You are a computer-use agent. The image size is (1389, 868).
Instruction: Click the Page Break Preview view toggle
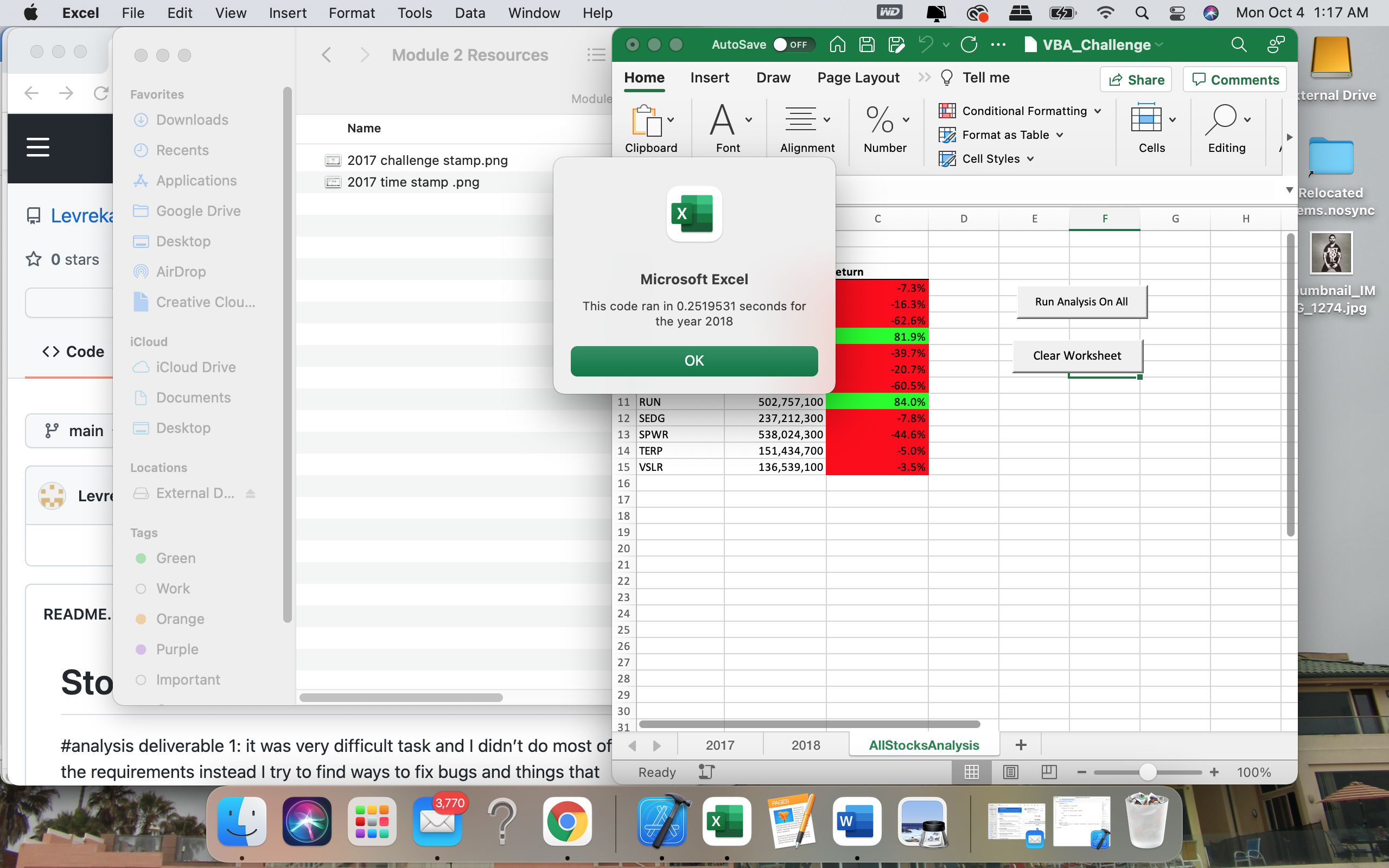(1049, 772)
